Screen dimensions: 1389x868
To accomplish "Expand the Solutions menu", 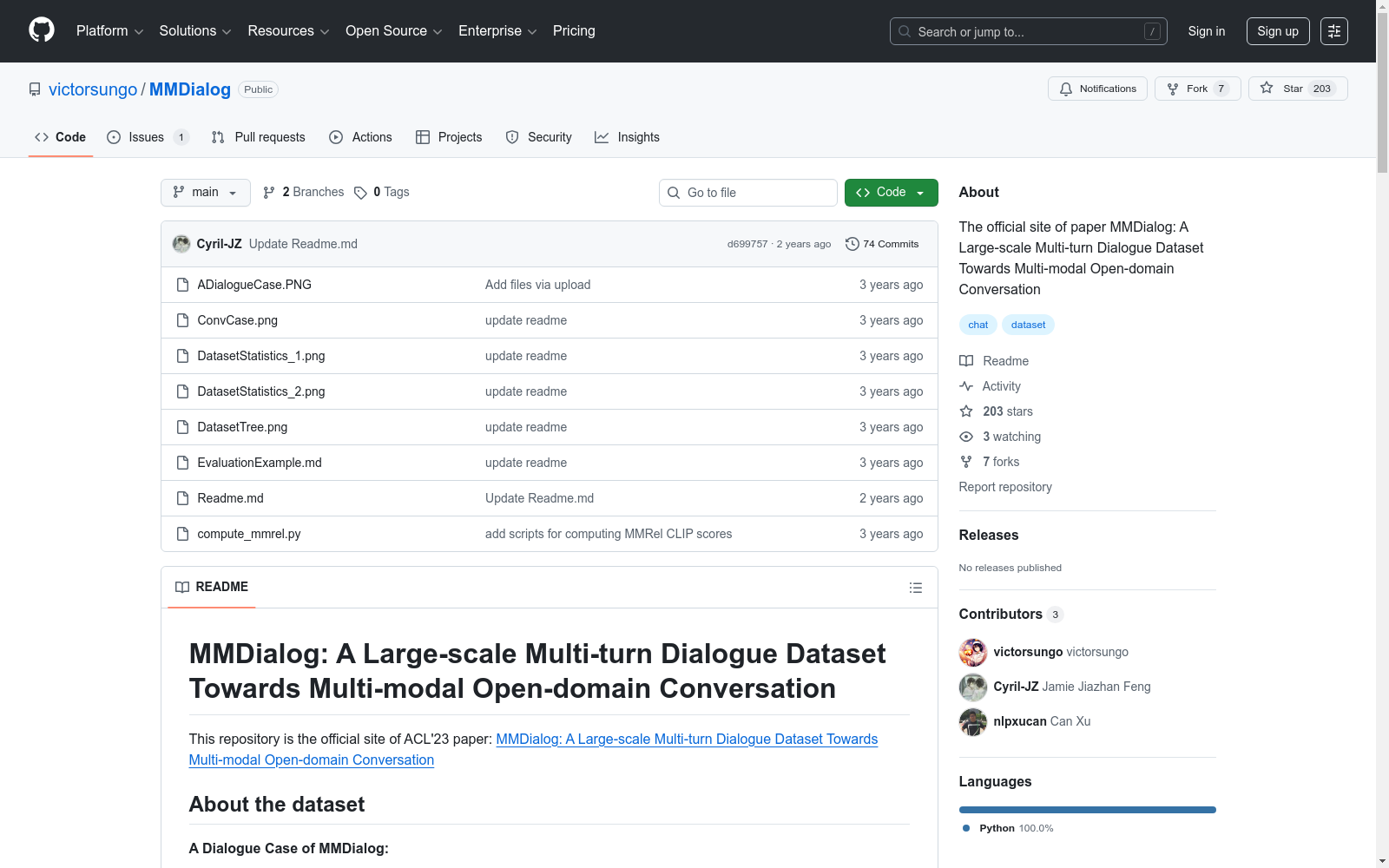I will (x=195, y=31).
